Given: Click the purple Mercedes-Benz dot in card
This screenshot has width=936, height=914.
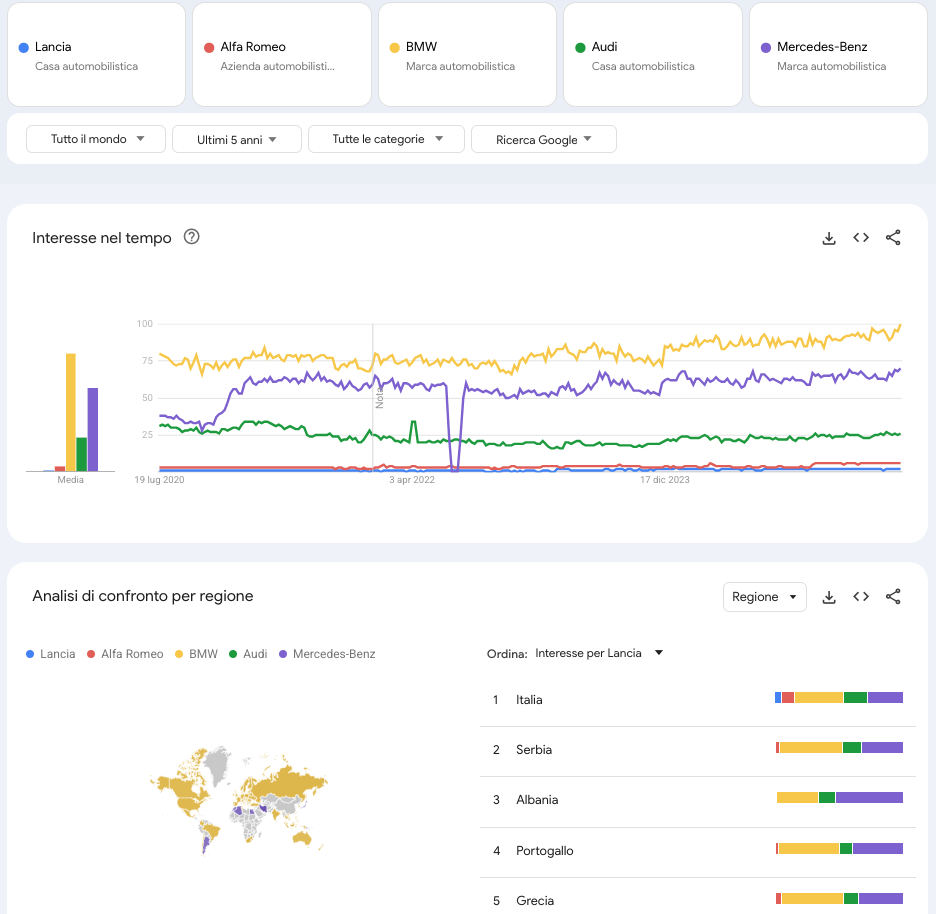Looking at the screenshot, I should tap(766, 48).
